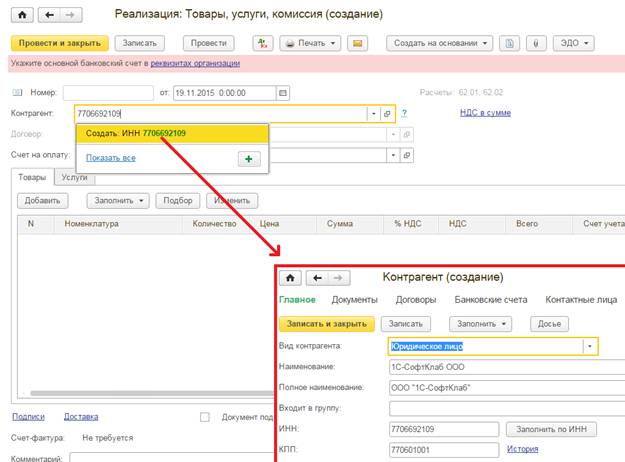Screen dimensions: 625x462
Task: Go to home page in Реализация window
Action: pos(22,15)
